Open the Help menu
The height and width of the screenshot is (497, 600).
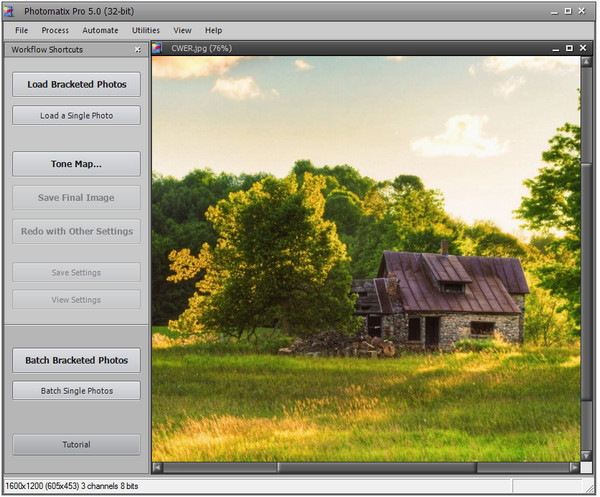(x=213, y=30)
